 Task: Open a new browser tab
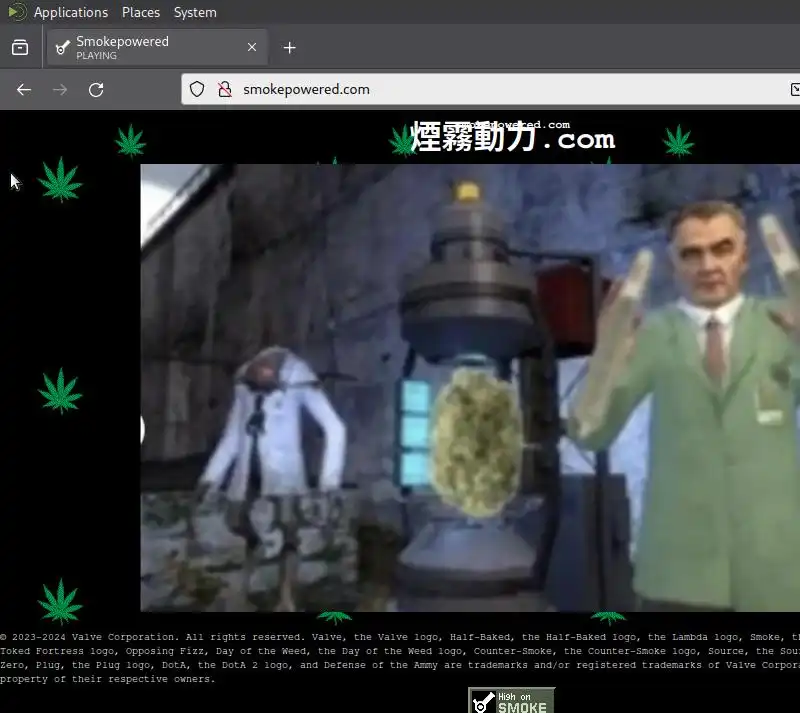click(289, 47)
